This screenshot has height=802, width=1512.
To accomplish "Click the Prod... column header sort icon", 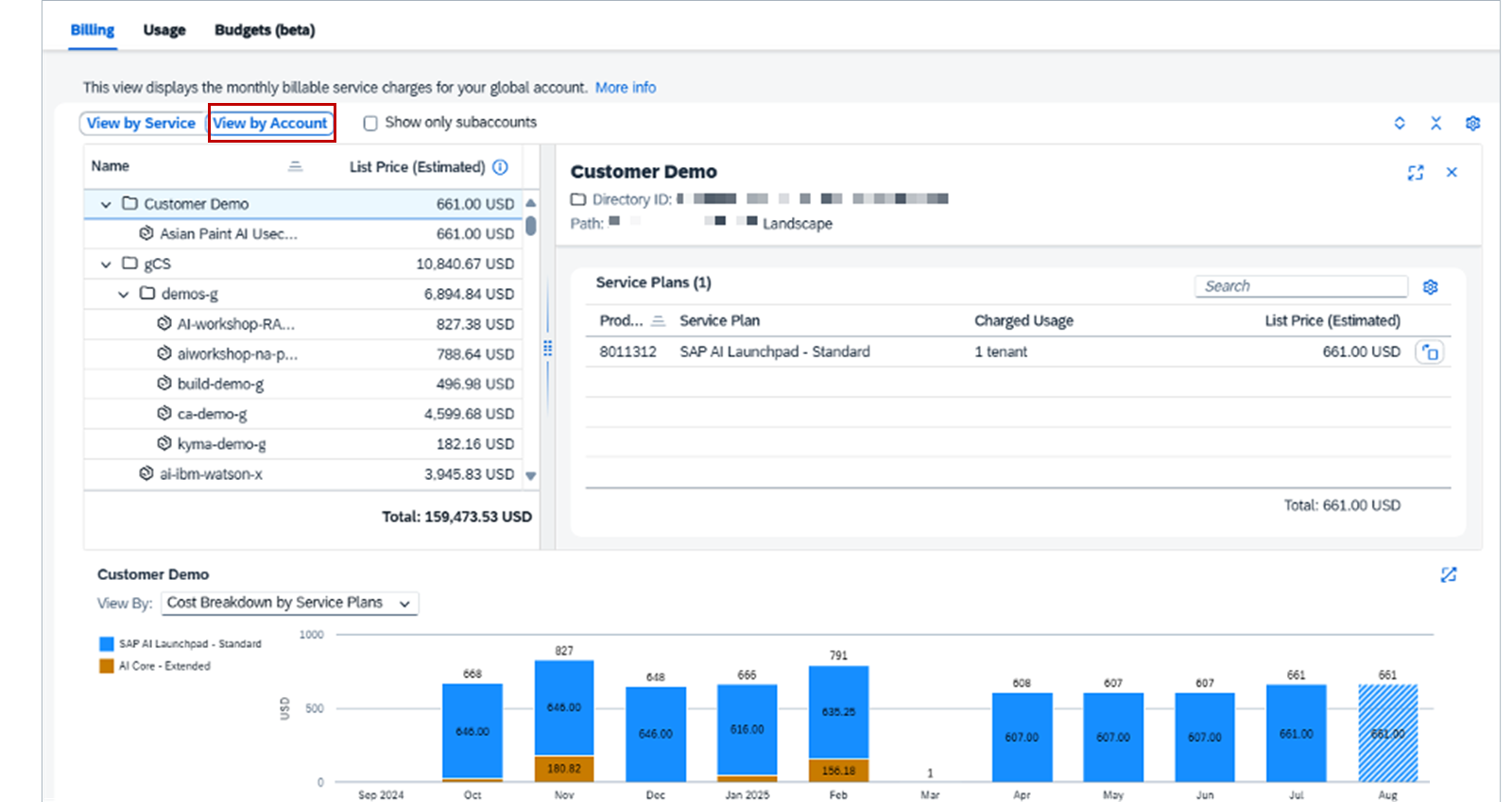I will [658, 321].
